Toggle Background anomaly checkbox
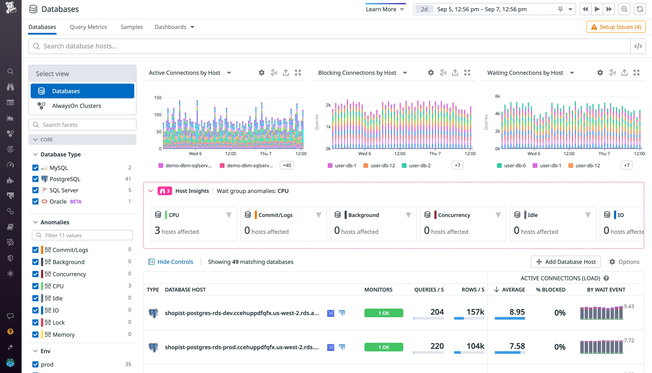The image size is (652, 373). pos(35,262)
